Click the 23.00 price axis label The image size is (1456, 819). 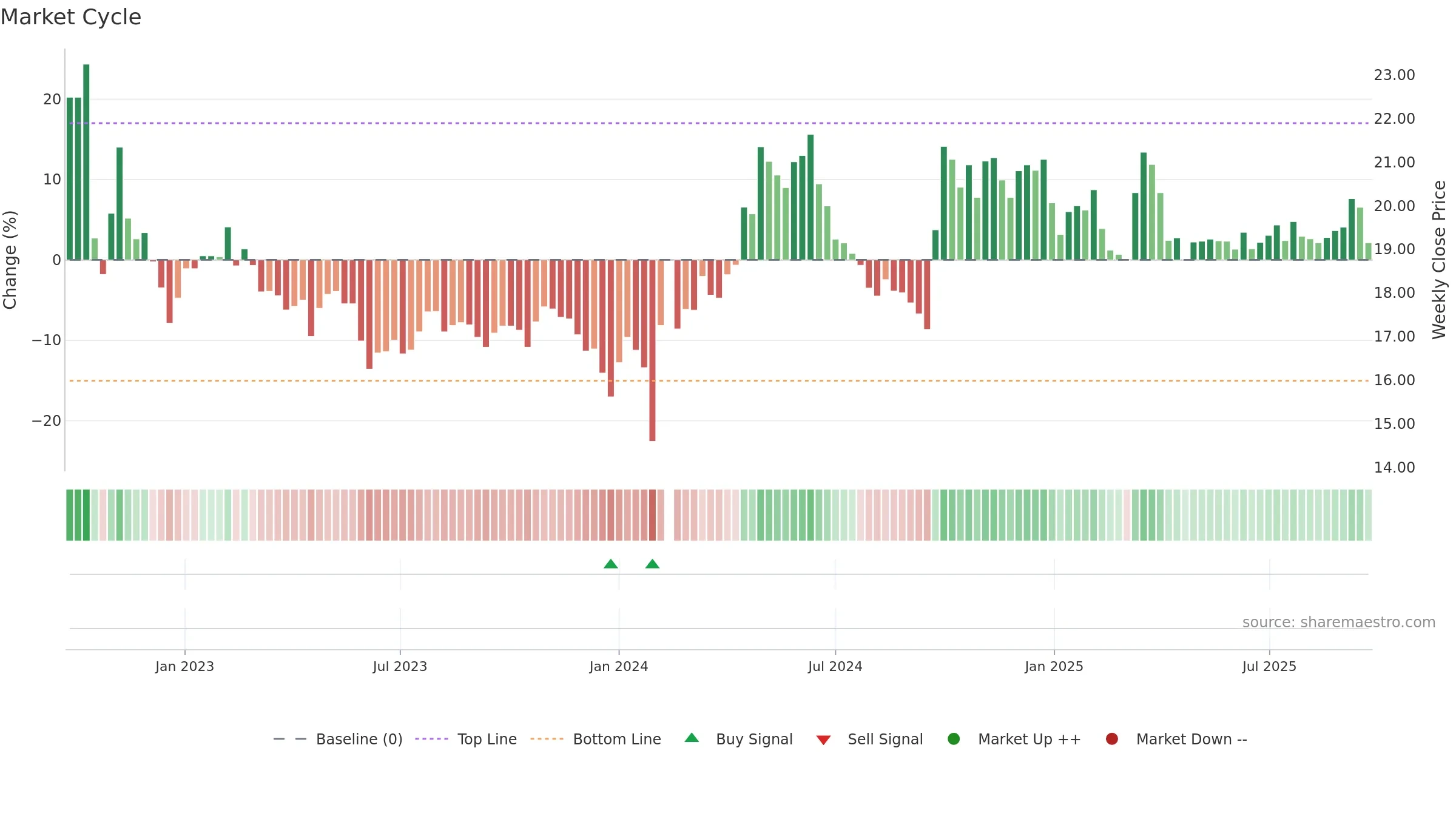pyautogui.click(x=1394, y=75)
